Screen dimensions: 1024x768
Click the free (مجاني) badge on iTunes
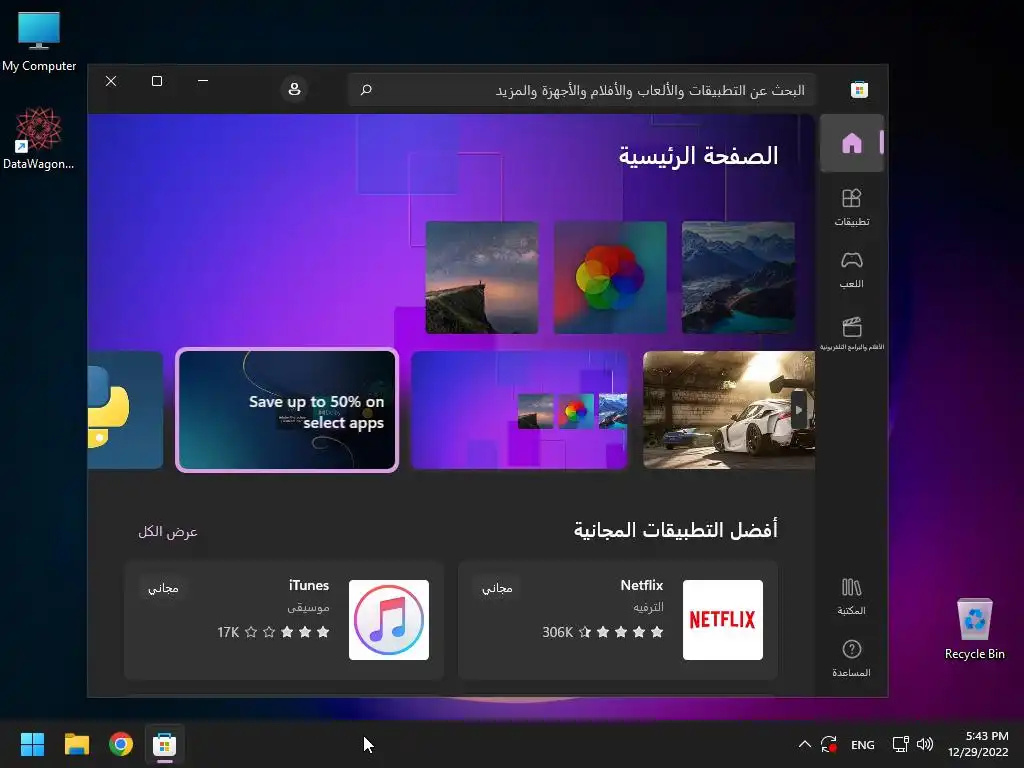[163, 588]
